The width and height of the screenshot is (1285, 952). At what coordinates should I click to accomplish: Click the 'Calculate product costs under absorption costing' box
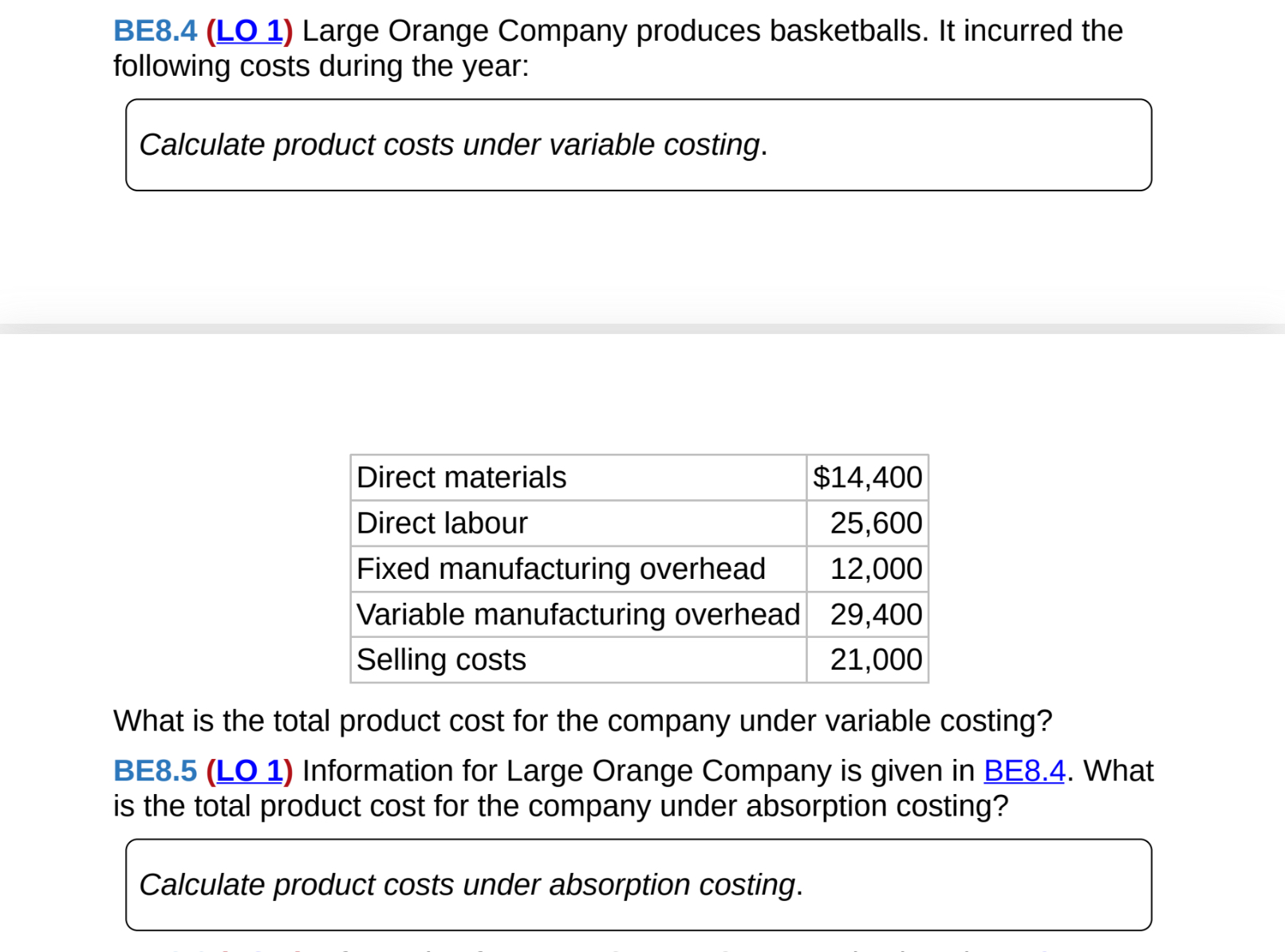pyautogui.click(x=638, y=885)
